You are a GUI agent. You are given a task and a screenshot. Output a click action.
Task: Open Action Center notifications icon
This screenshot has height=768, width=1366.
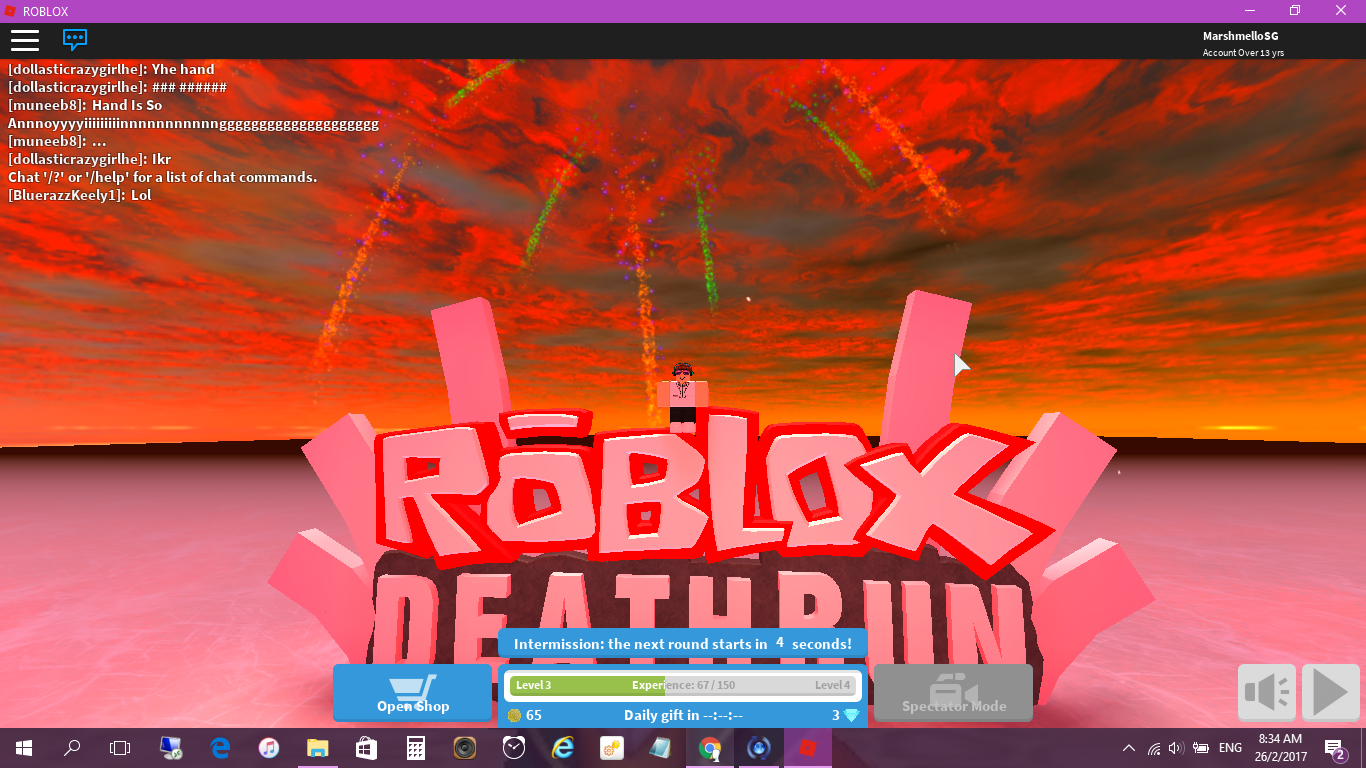tap(1335, 749)
